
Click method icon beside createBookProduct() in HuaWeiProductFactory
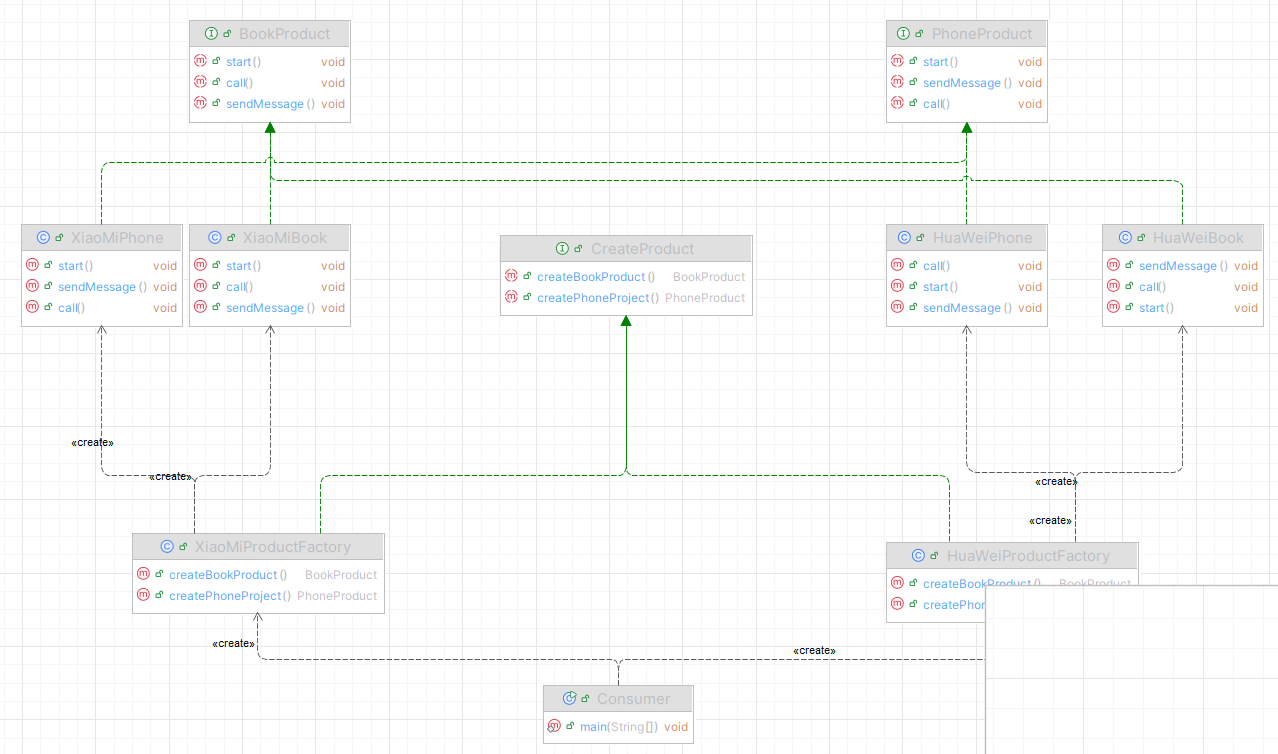897,583
